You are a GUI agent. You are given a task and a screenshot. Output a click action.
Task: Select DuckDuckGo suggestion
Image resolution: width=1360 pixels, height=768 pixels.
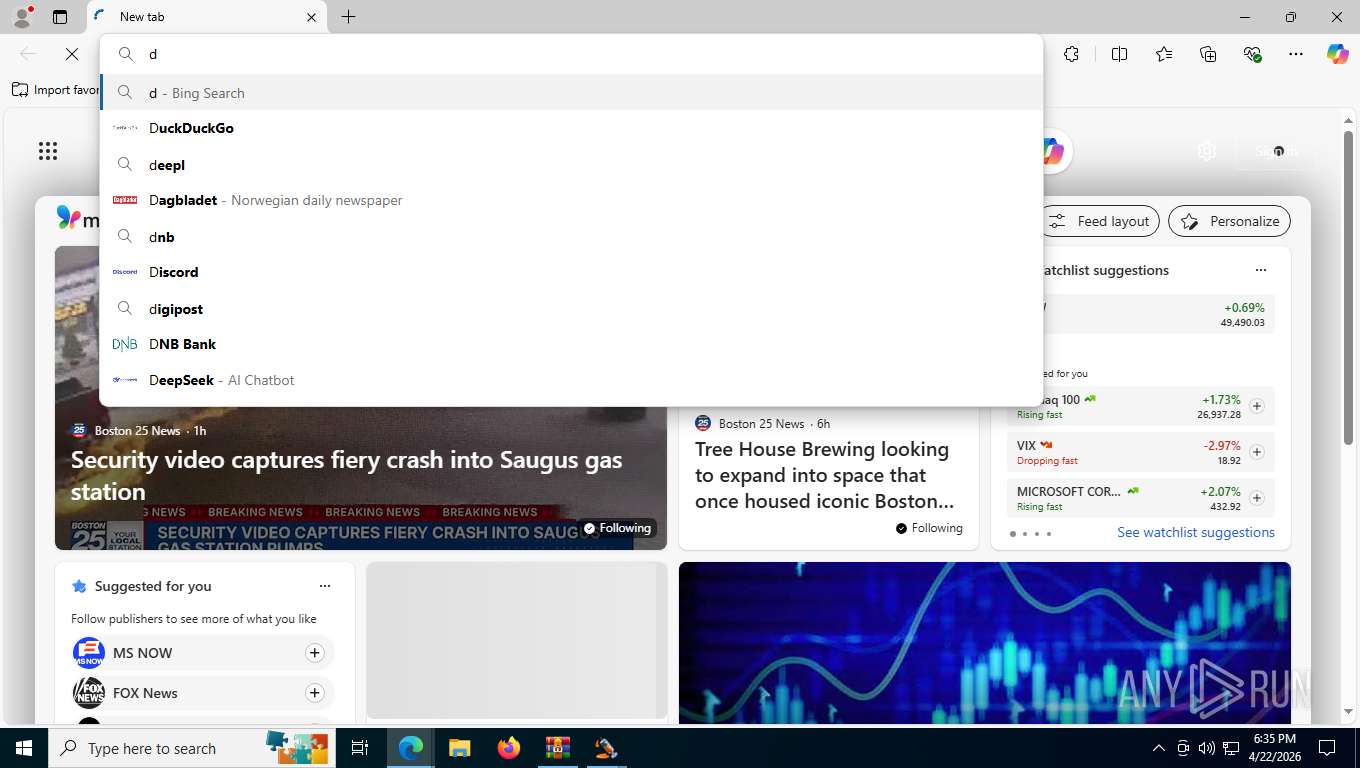click(x=571, y=128)
